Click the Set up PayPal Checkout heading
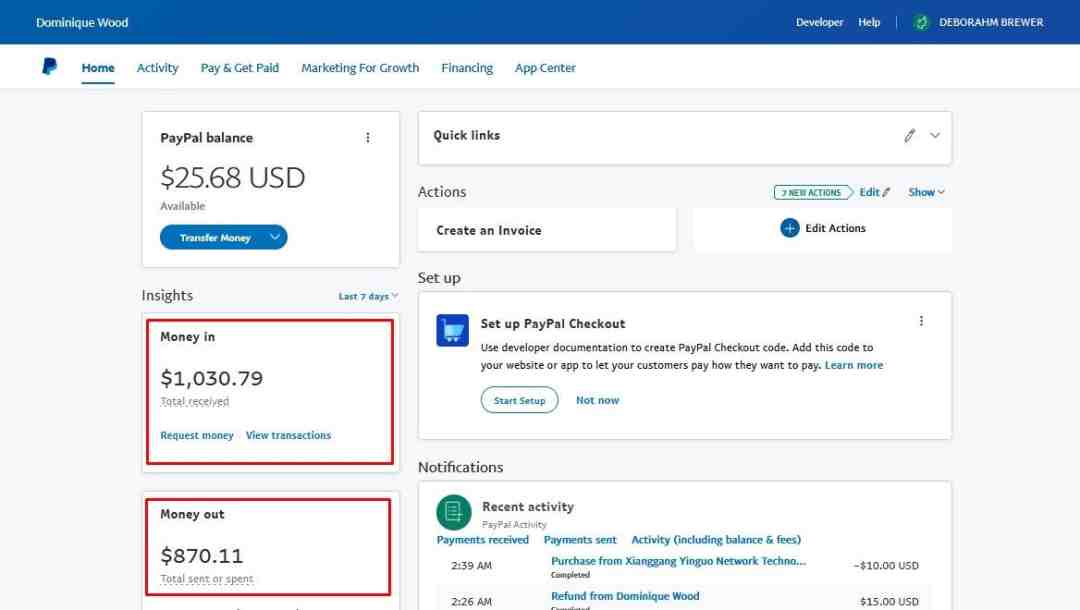The image size is (1080, 610). [x=553, y=324]
